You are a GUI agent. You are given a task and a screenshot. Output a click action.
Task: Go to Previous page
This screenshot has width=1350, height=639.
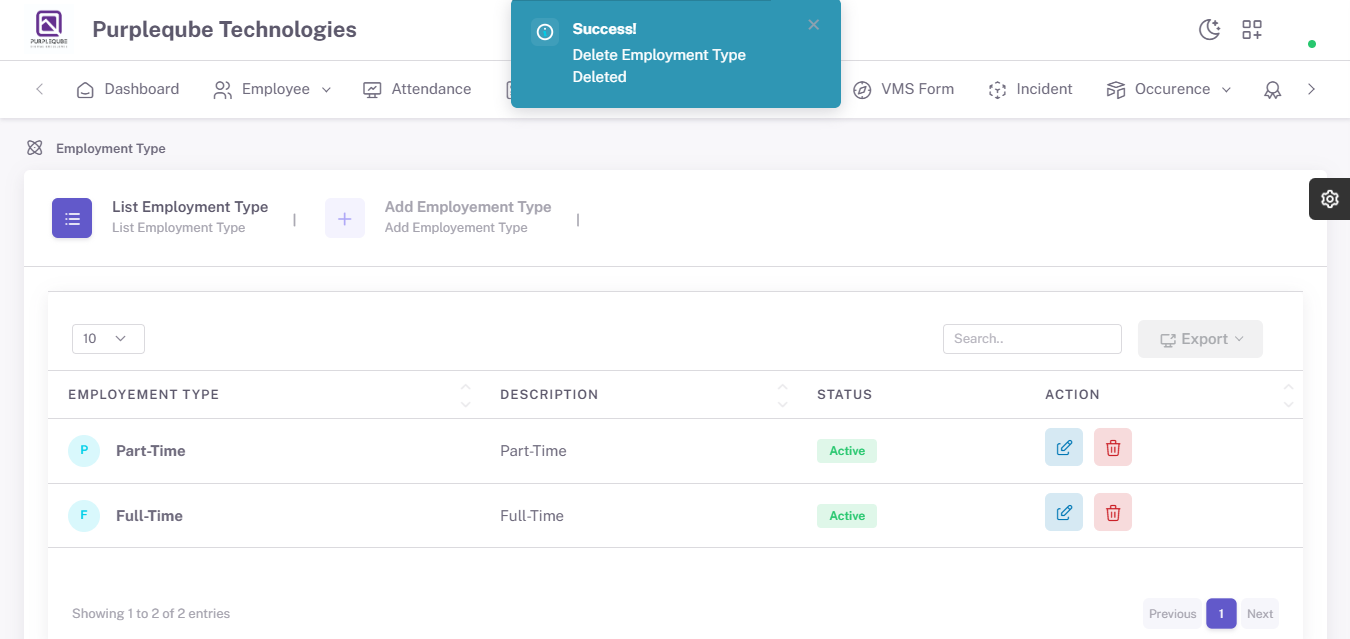coord(1172,614)
